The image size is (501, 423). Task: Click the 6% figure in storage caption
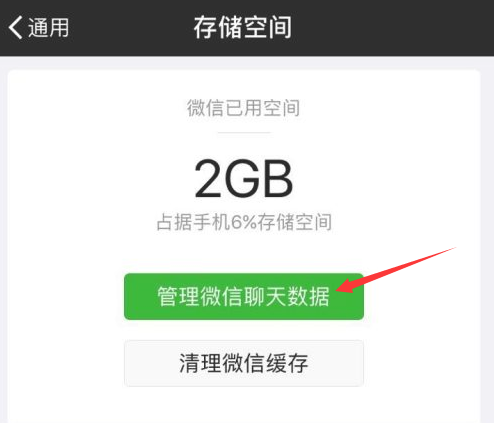(243, 222)
